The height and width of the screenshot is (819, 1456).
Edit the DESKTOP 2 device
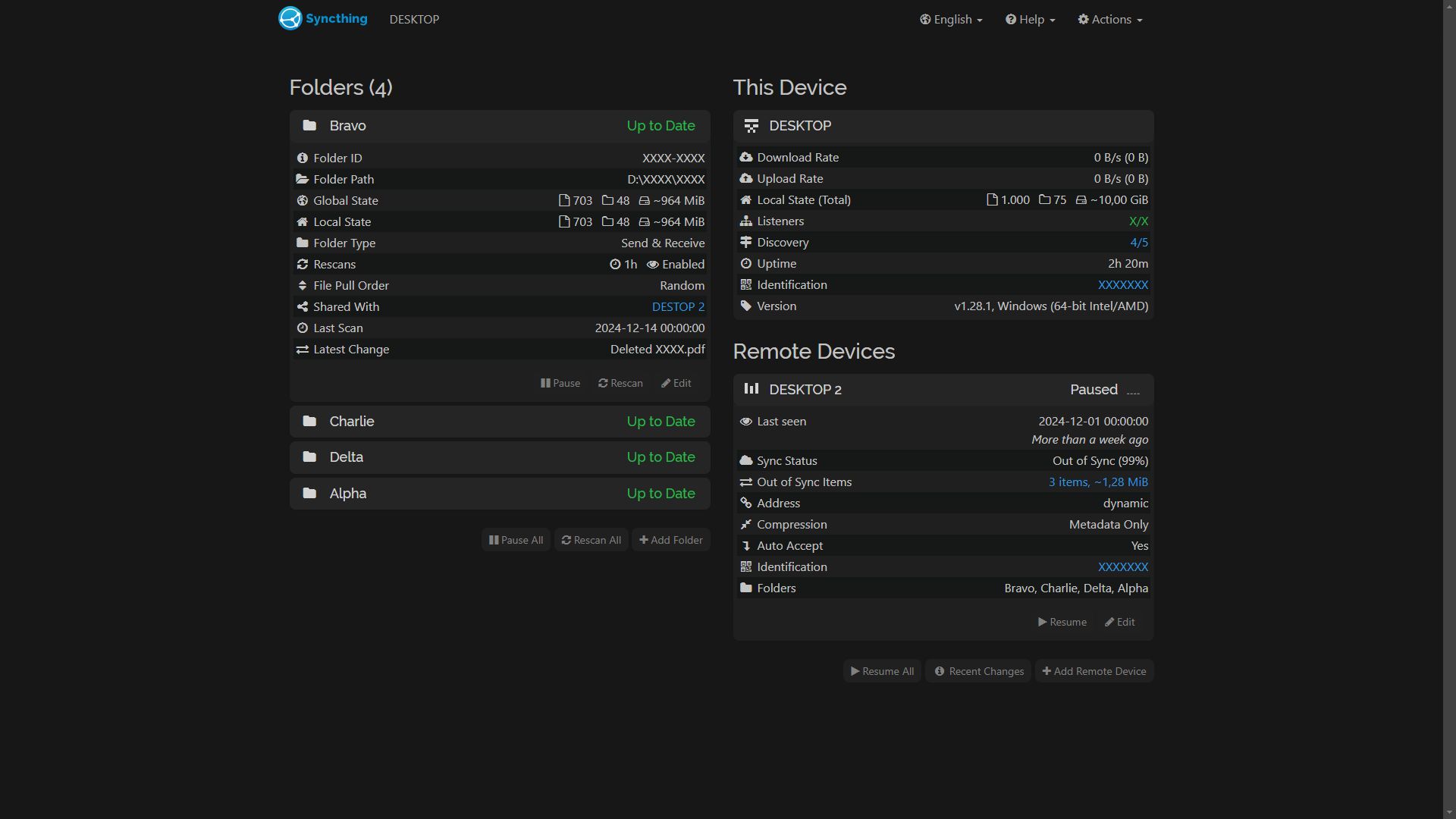tap(1120, 622)
